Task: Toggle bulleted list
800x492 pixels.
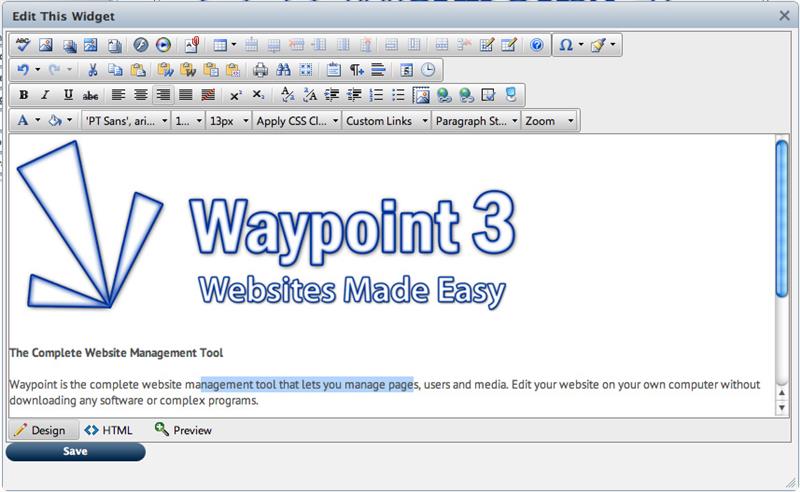Action: 398,95
